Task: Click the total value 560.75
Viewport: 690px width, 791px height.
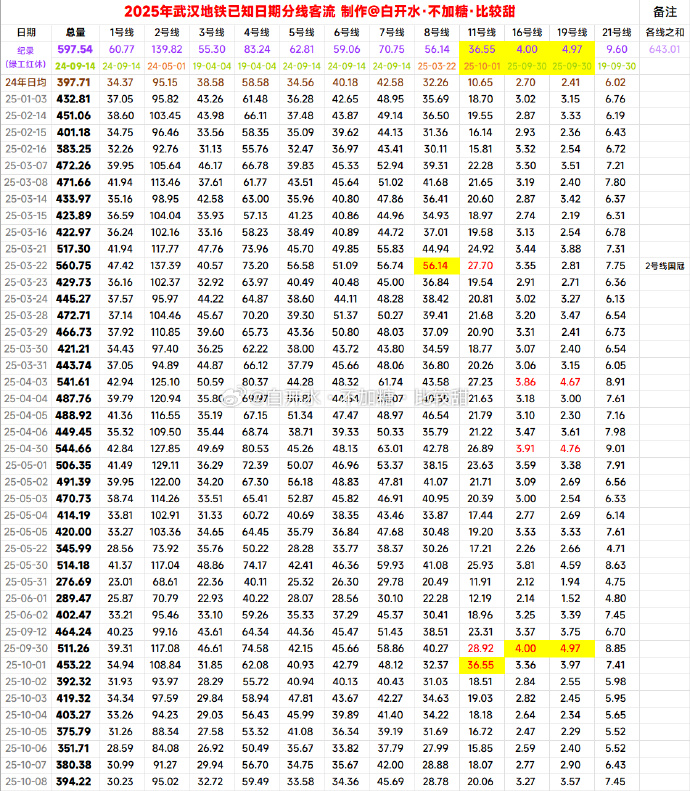Action: tap(74, 265)
